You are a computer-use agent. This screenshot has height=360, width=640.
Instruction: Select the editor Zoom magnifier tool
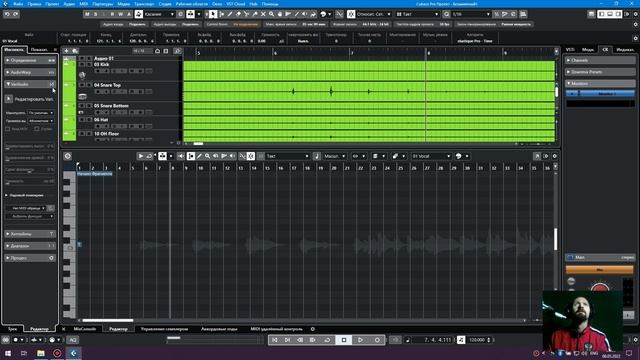coord(207,156)
